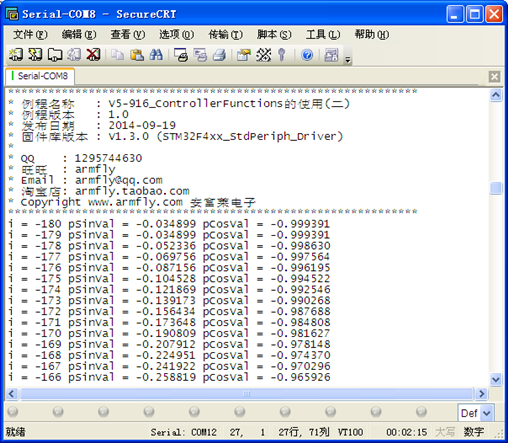Click the Disconnect icon with red X
Image resolution: width=508 pixels, height=443 pixels.
93,55
